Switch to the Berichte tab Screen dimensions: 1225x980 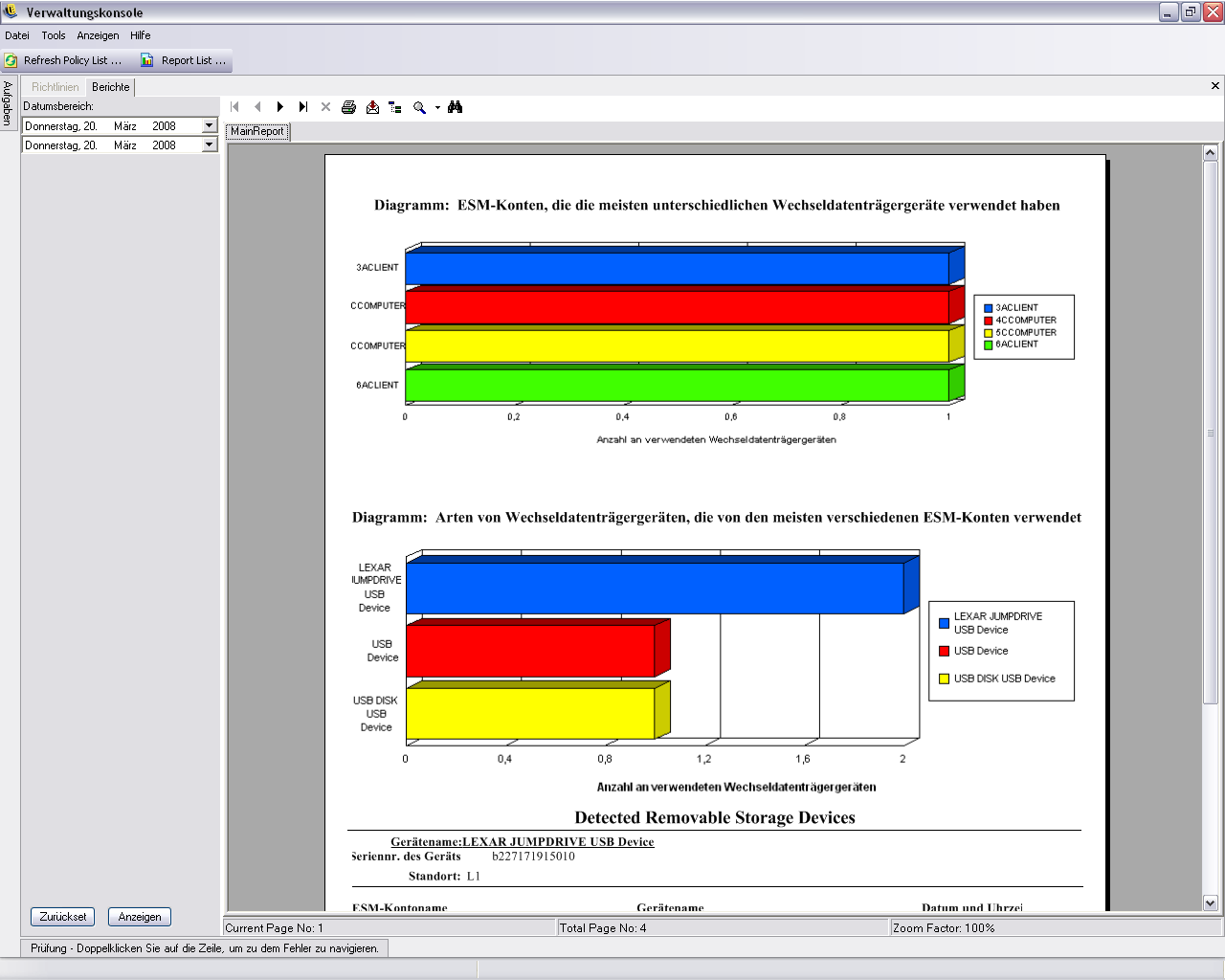click(x=110, y=87)
